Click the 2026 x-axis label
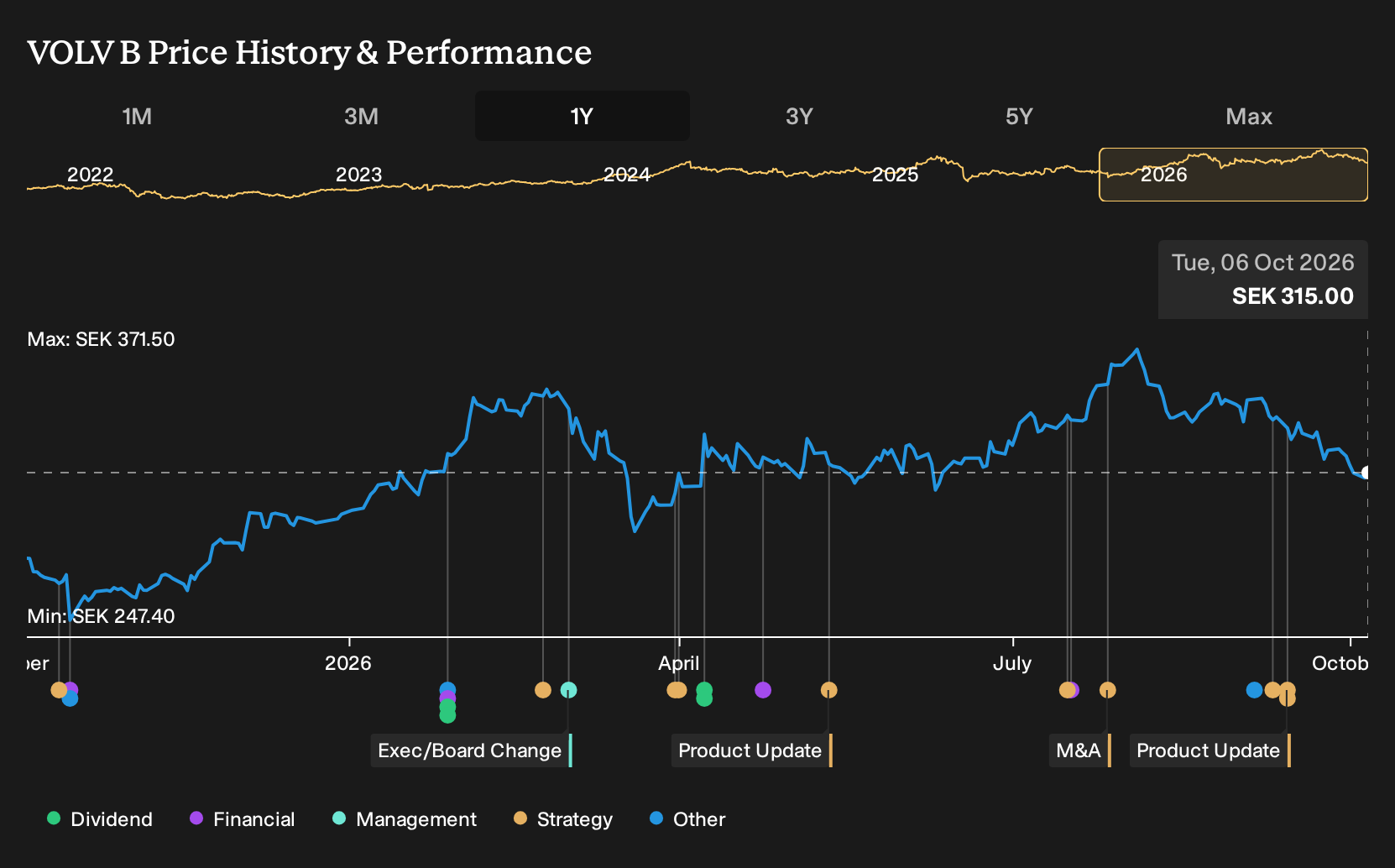Screen dimensions: 1395x868 coord(347,663)
